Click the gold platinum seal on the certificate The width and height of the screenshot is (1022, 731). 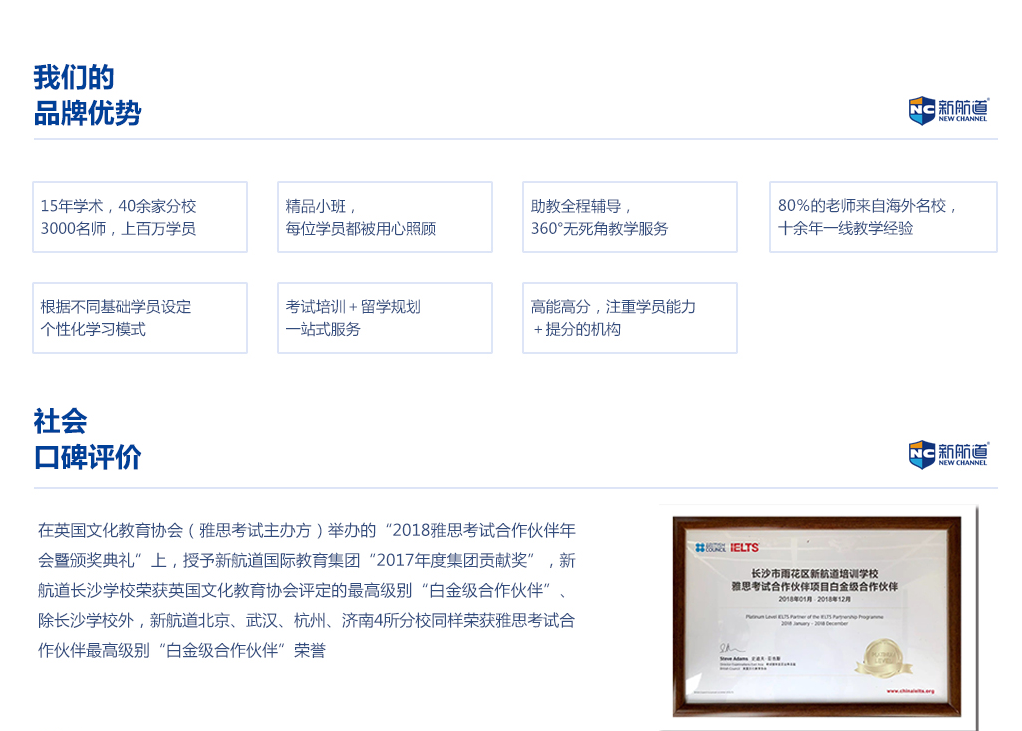(883, 659)
